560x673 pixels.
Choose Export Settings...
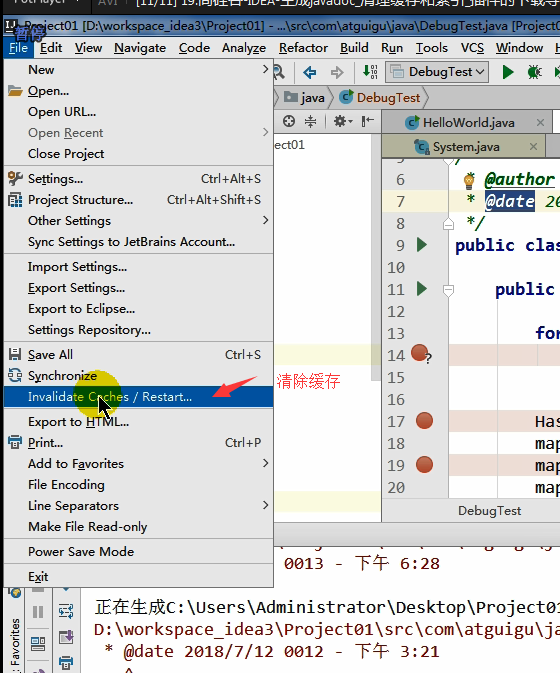click(139, 288)
